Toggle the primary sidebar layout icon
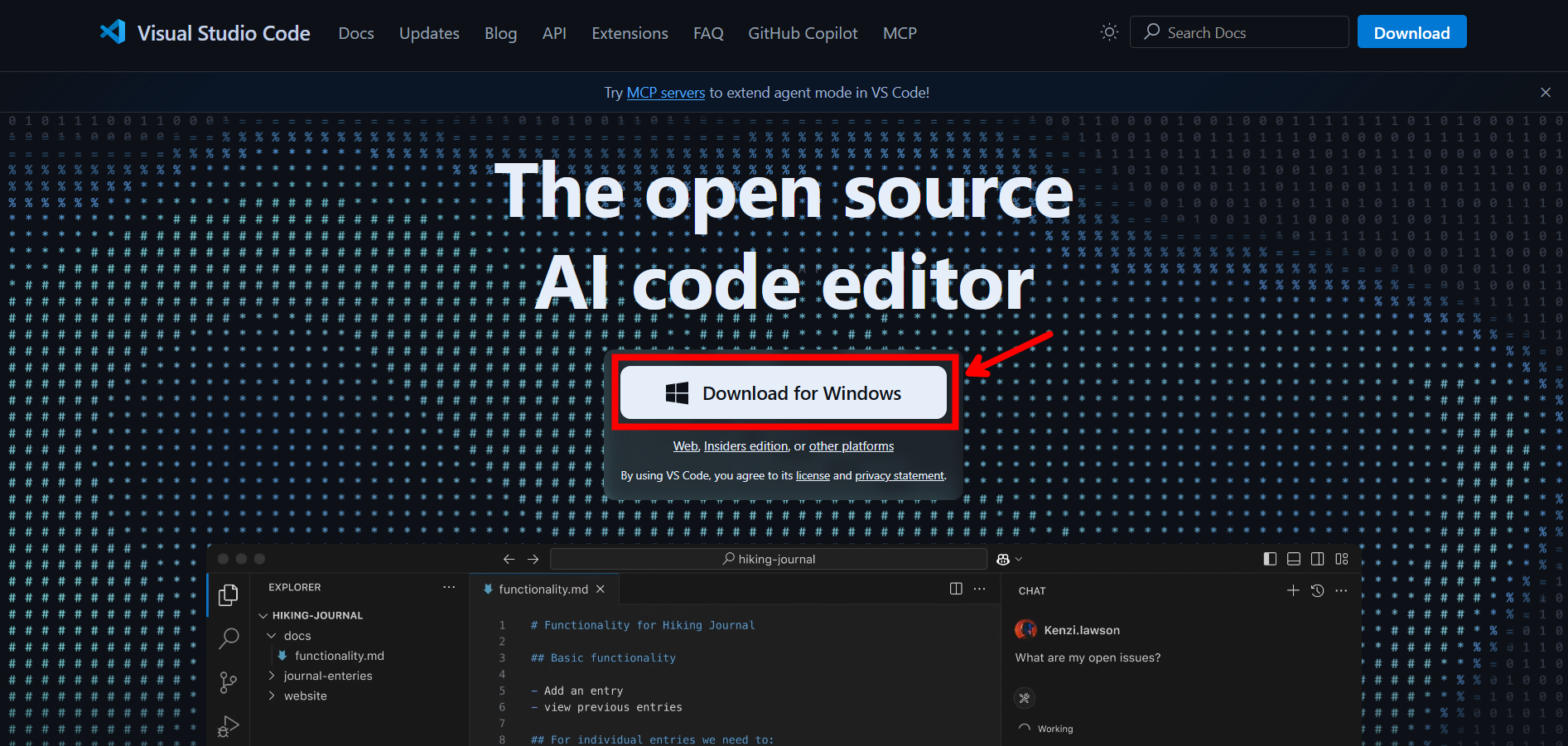This screenshot has width=1568, height=746. click(x=1270, y=559)
